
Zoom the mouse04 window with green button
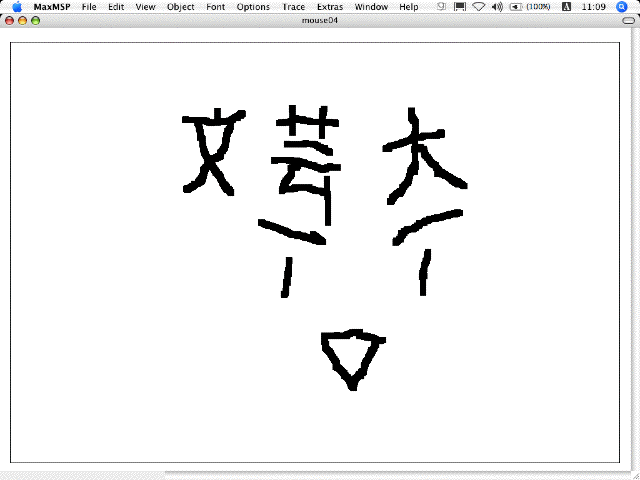point(36,20)
